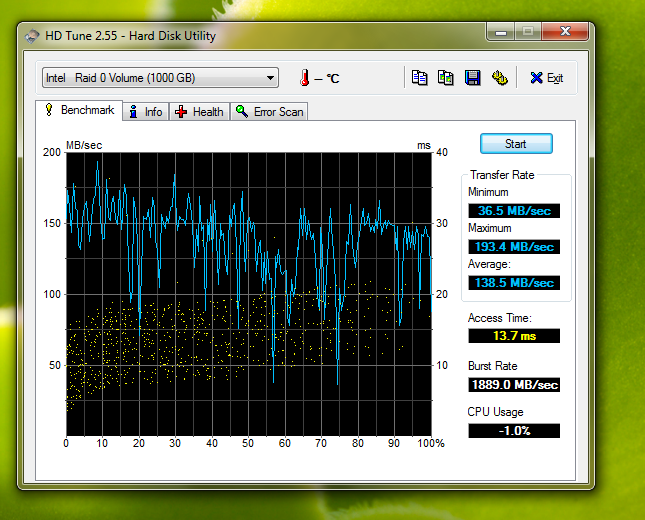Click the HD Tune title bar icon
This screenshot has width=645, height=520.
click(33, 37)
